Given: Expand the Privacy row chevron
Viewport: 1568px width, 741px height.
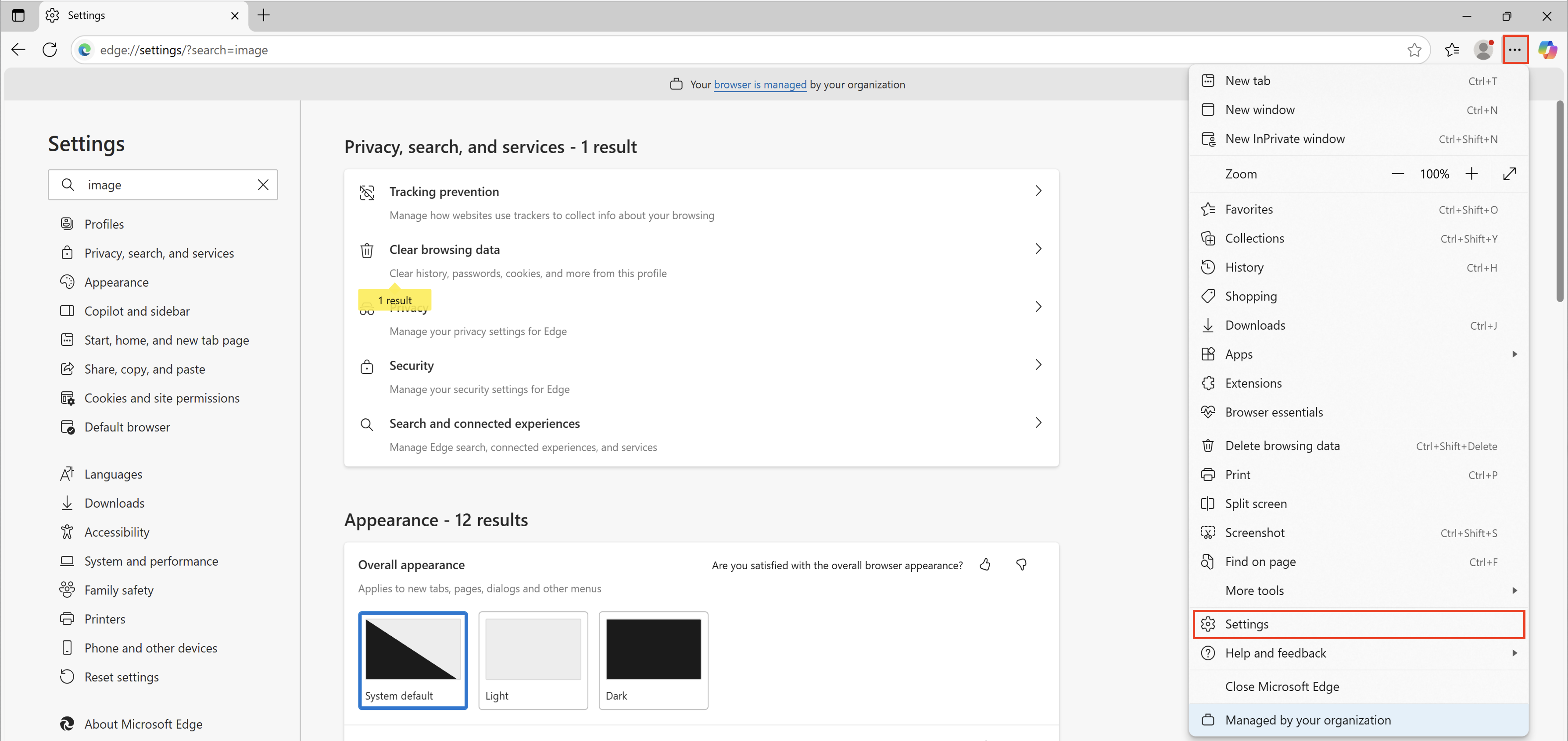Looking at the screenshot, I should click(1038, 306).
